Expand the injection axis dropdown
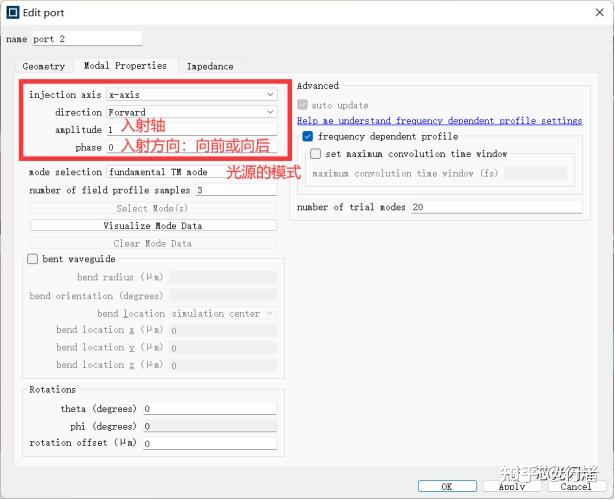This screenshot has height=500, width=615. [x=192, y=95]
